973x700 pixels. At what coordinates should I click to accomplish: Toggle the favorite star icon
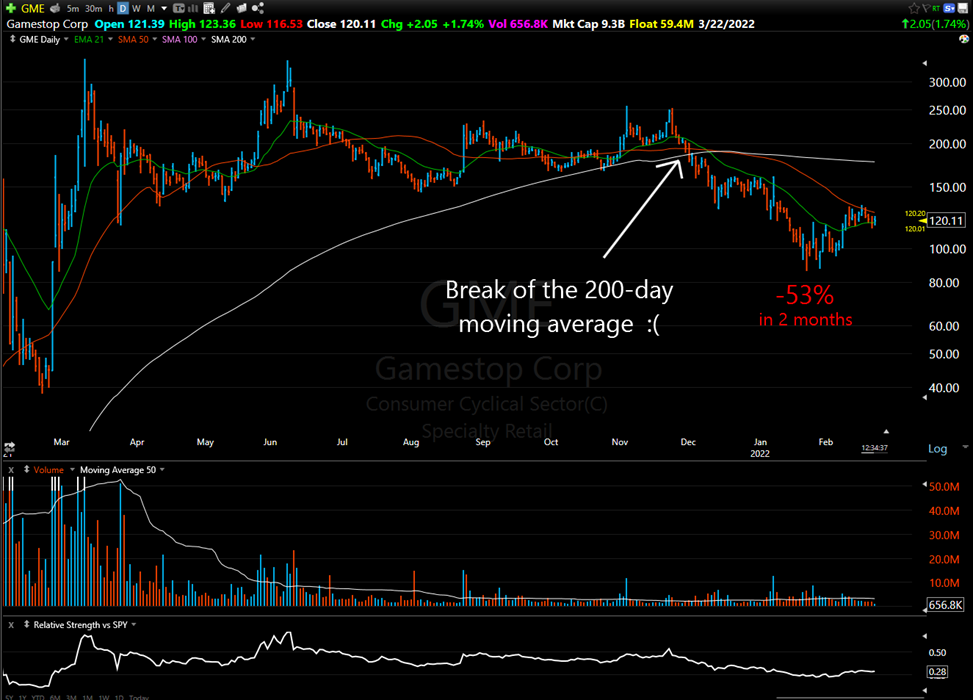pos(913,8)
